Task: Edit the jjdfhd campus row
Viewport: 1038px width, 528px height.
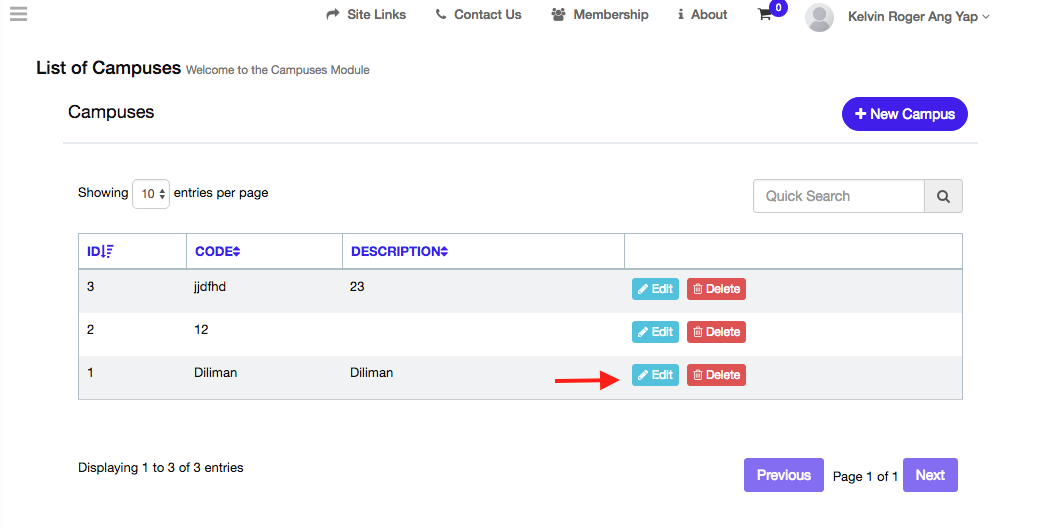Action: 655,289
